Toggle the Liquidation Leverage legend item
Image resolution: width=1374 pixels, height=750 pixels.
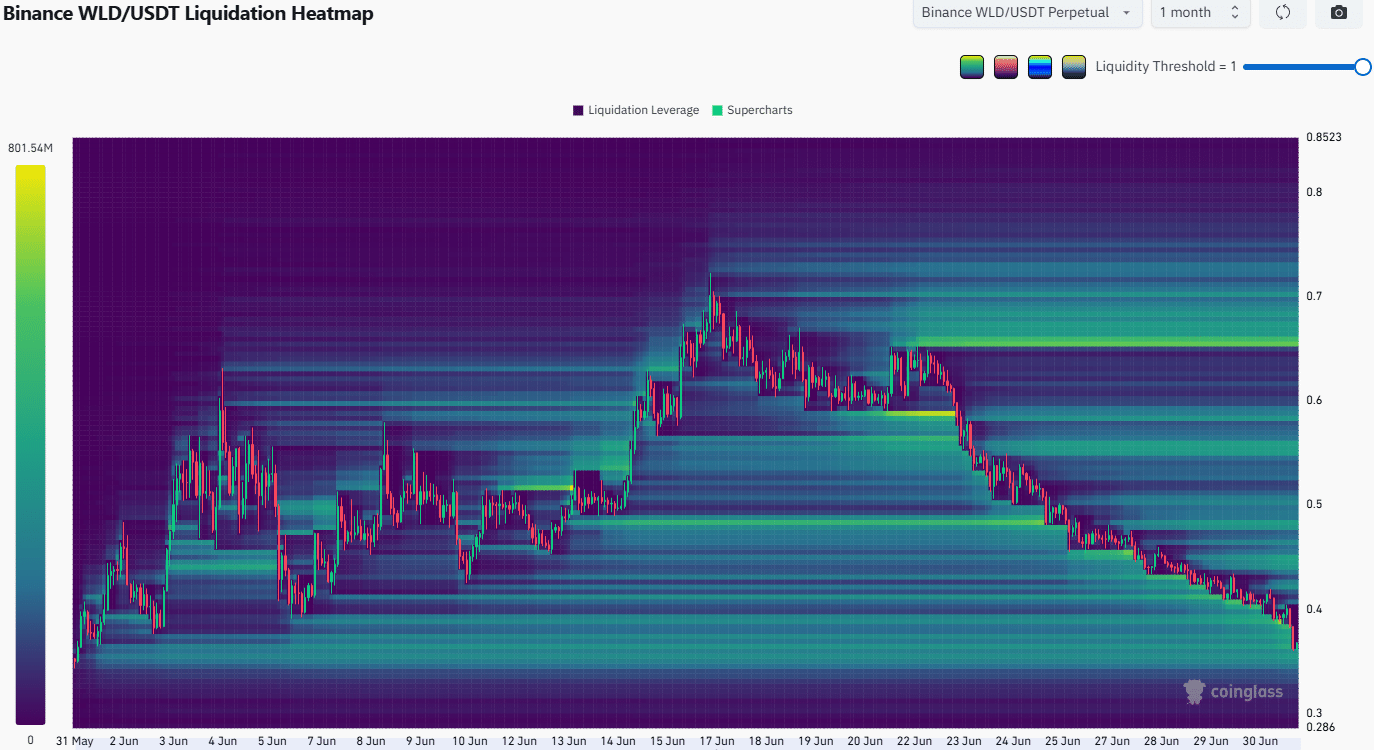636,110
